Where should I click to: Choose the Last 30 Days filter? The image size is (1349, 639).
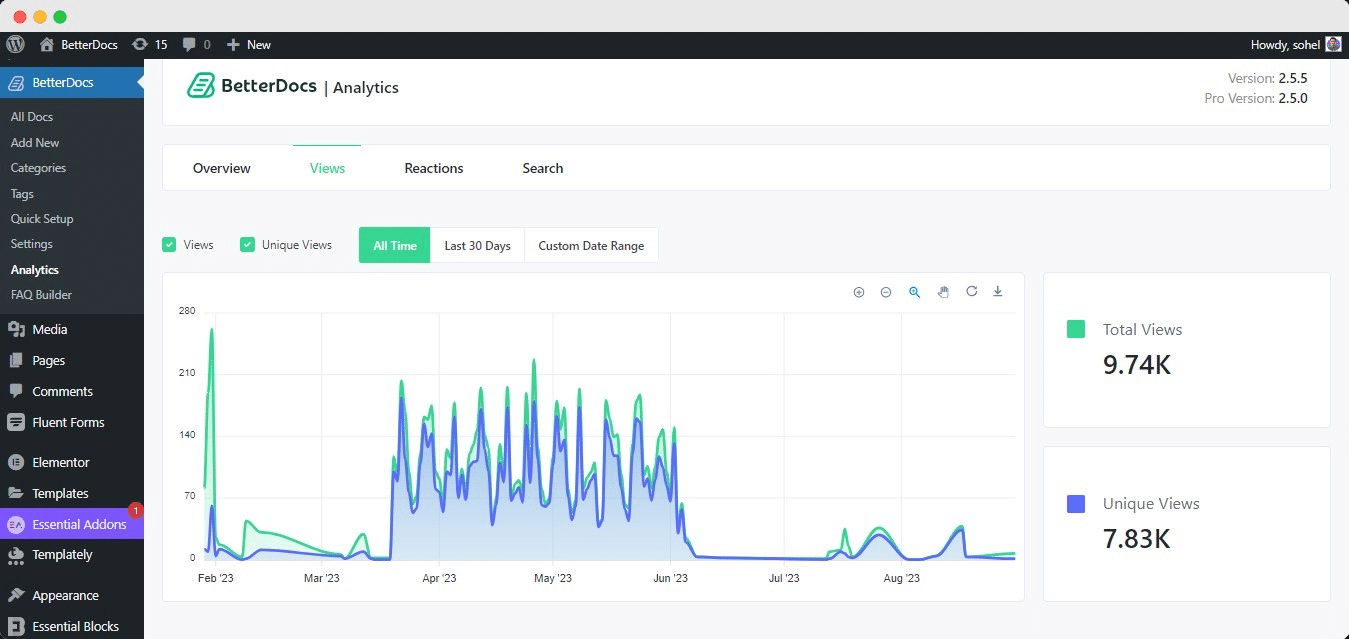tap(477, 246)
